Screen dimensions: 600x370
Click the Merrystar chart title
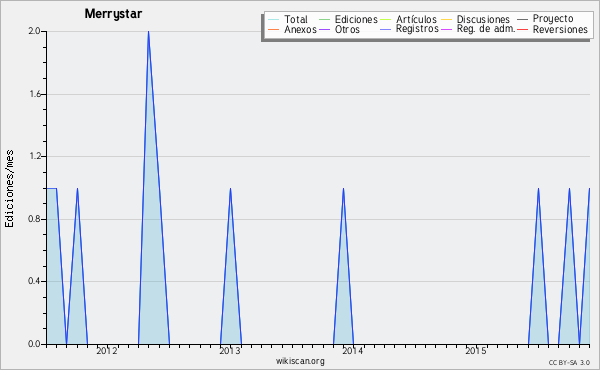[113, 14]
